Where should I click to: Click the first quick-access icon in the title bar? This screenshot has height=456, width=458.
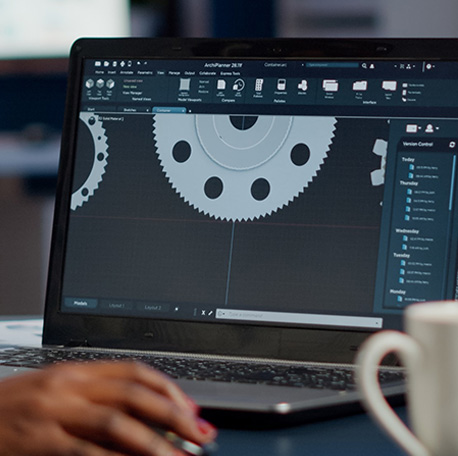pyautogui.click(x=98, y=63)
